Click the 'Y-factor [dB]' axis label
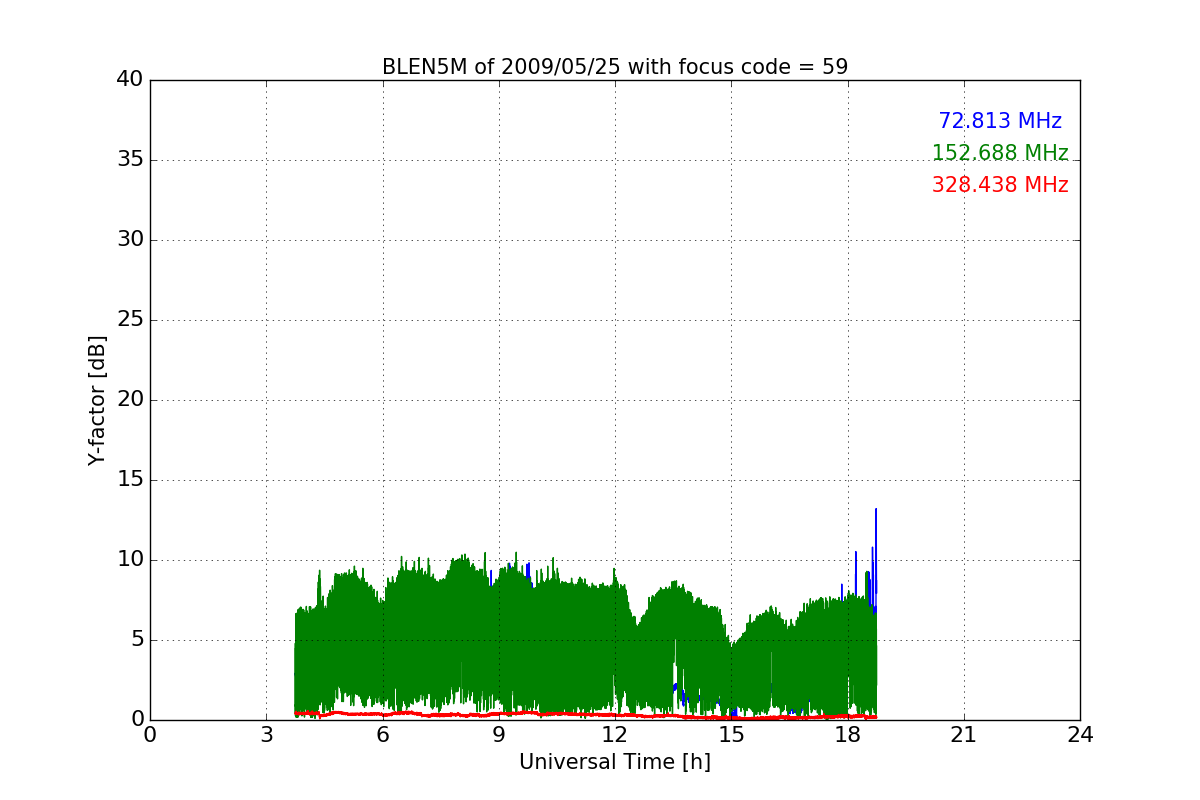Image resolution: width=1200 pixels, height=800 pixels. click(x=97, y=400)
